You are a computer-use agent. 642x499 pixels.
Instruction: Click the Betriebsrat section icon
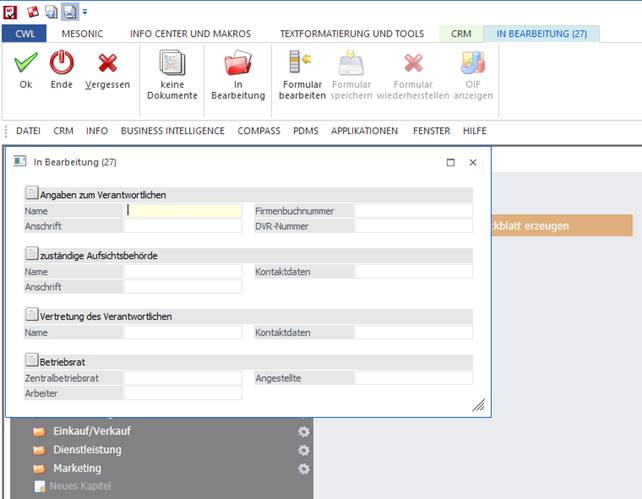coord(31,361)
